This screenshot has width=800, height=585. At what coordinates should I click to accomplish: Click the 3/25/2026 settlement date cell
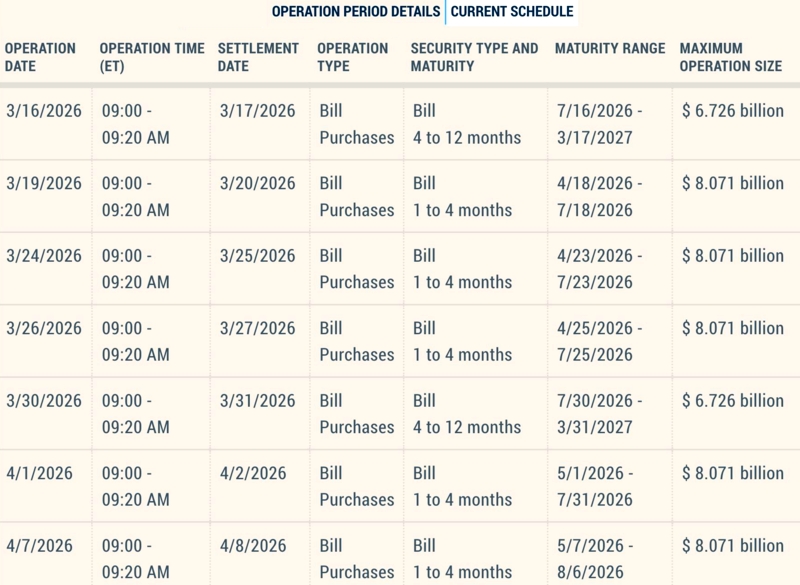coord(257,256)
